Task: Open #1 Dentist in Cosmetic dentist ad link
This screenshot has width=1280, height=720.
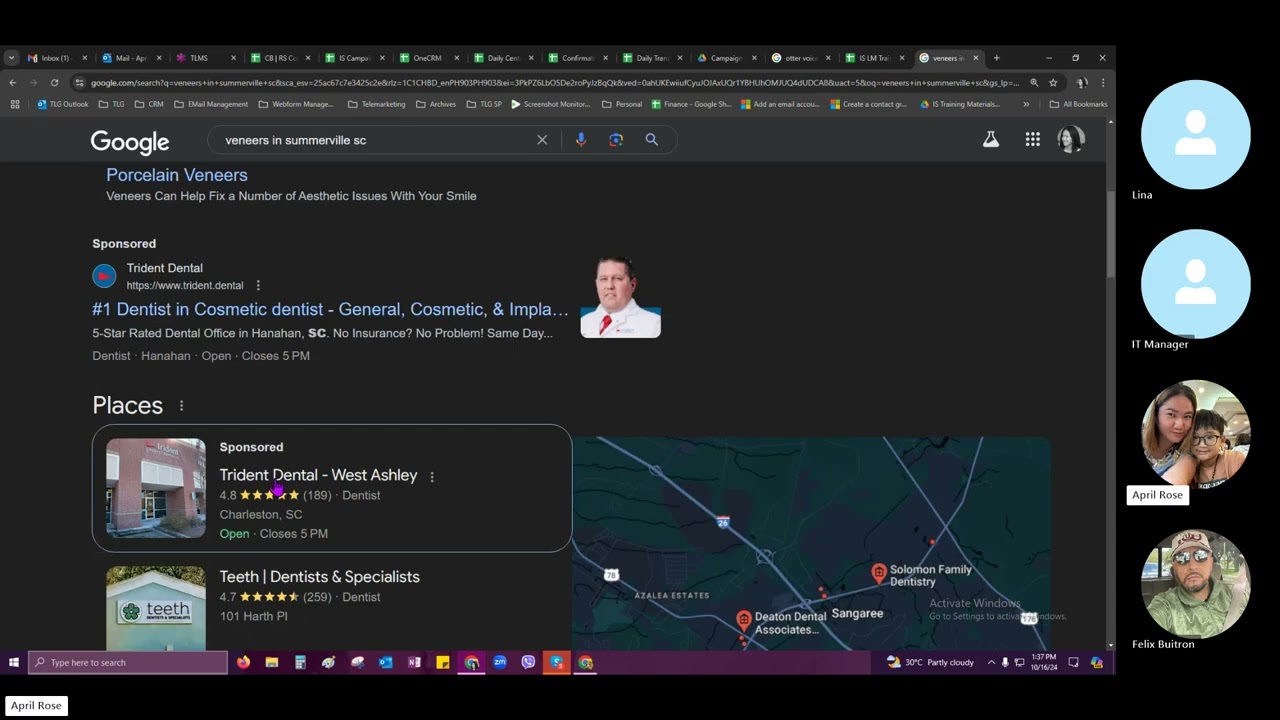Action: 330,310
